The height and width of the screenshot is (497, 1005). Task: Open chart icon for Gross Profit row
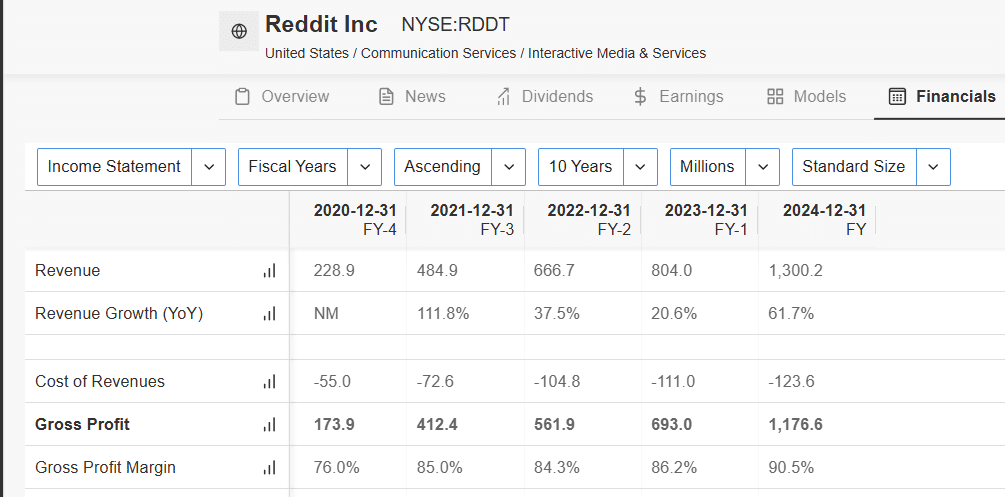tap(269, 425)
